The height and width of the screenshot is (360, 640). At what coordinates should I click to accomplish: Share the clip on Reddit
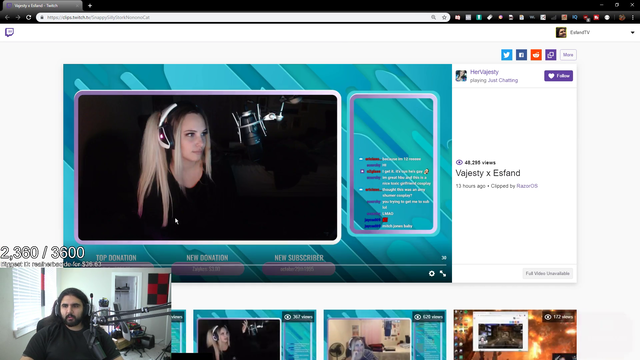pyautogui.click(x=536, y=55)
